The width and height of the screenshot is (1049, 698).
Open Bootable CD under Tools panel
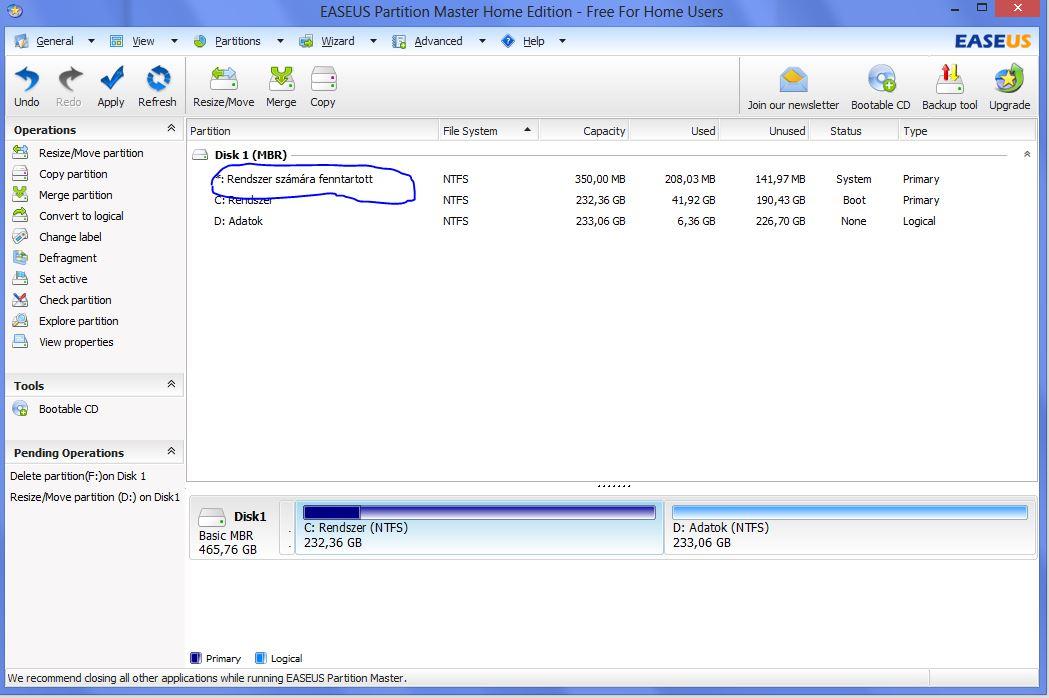[68, 409]
